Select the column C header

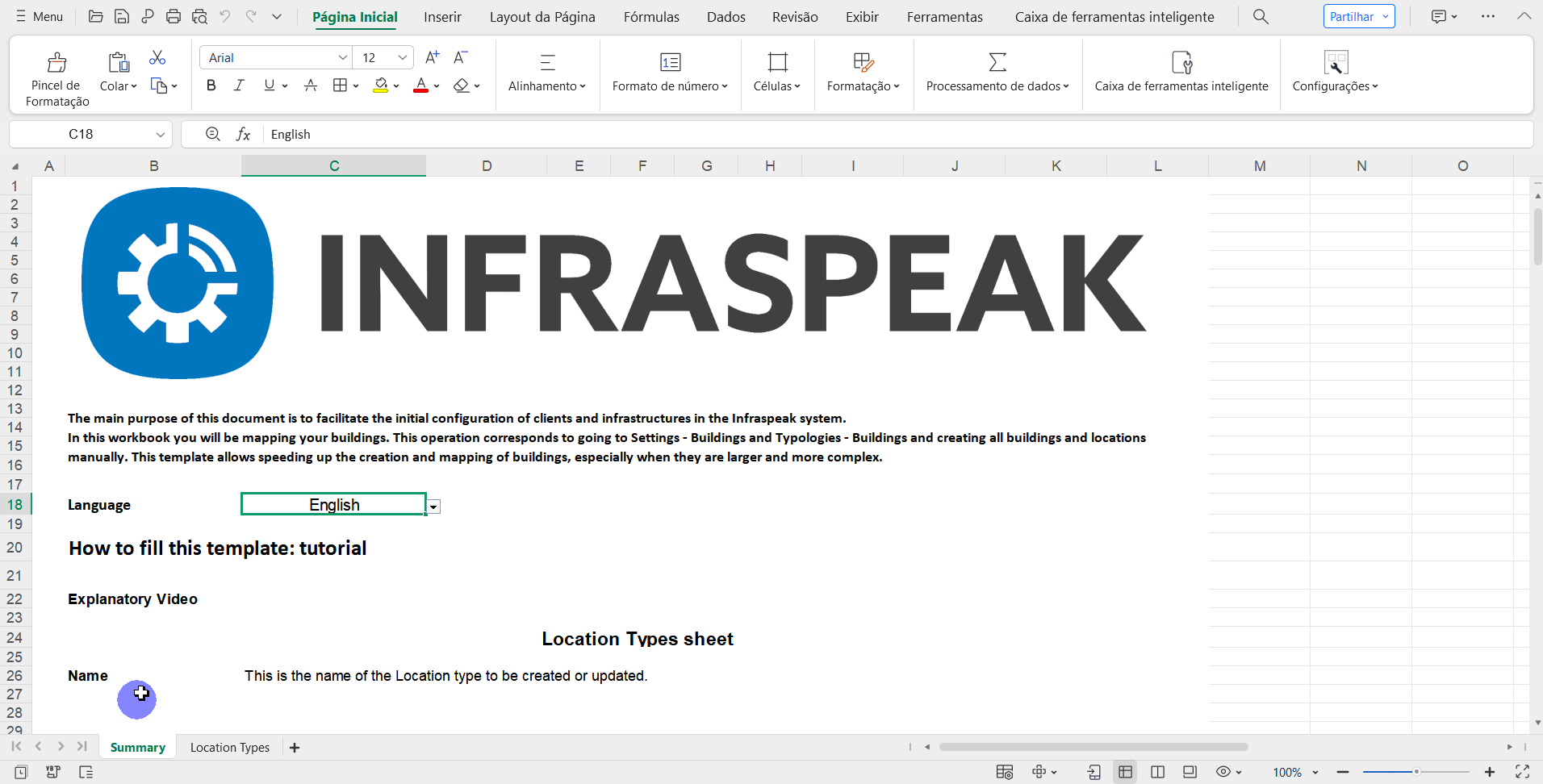334,166
